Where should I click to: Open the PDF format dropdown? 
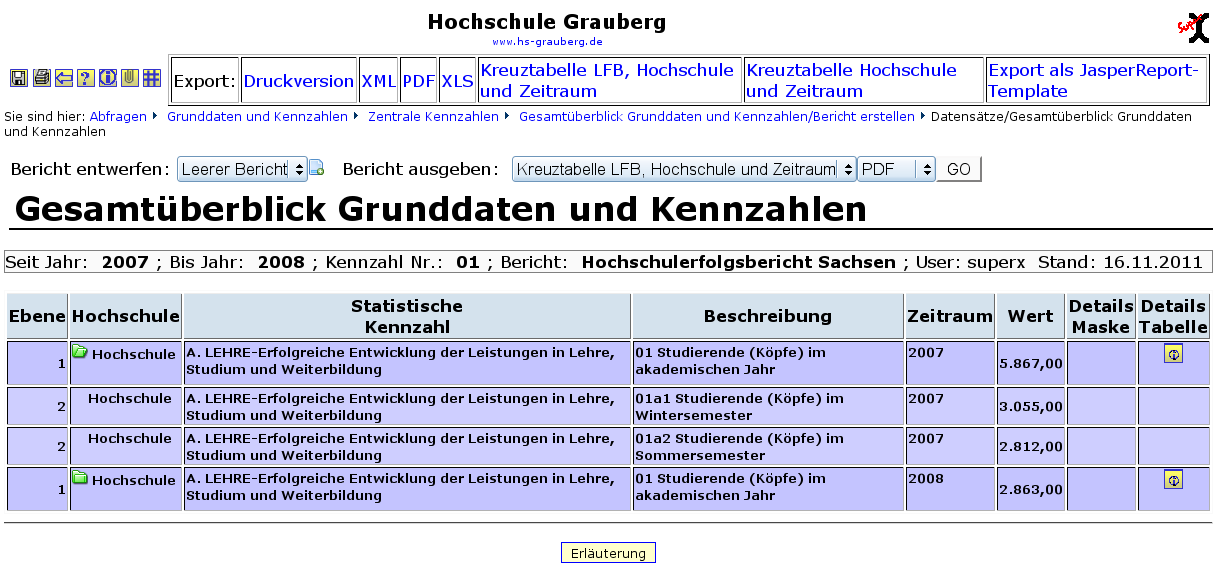896,169
